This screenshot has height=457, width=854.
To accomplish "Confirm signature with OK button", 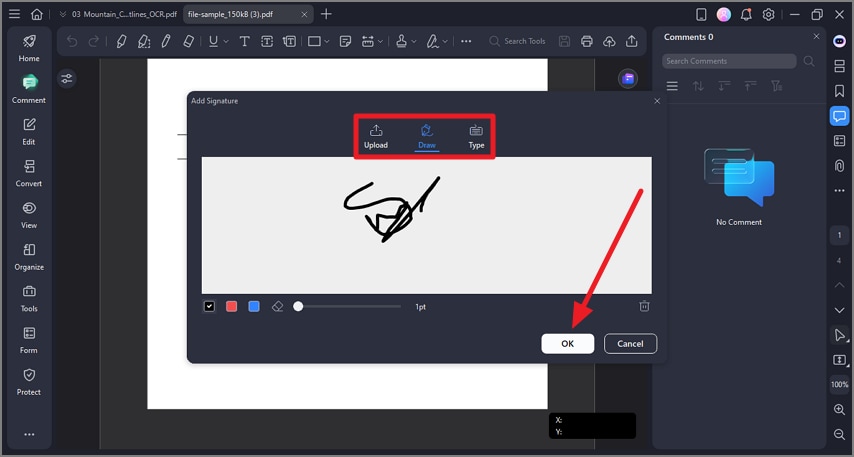I will pos(568,344).
